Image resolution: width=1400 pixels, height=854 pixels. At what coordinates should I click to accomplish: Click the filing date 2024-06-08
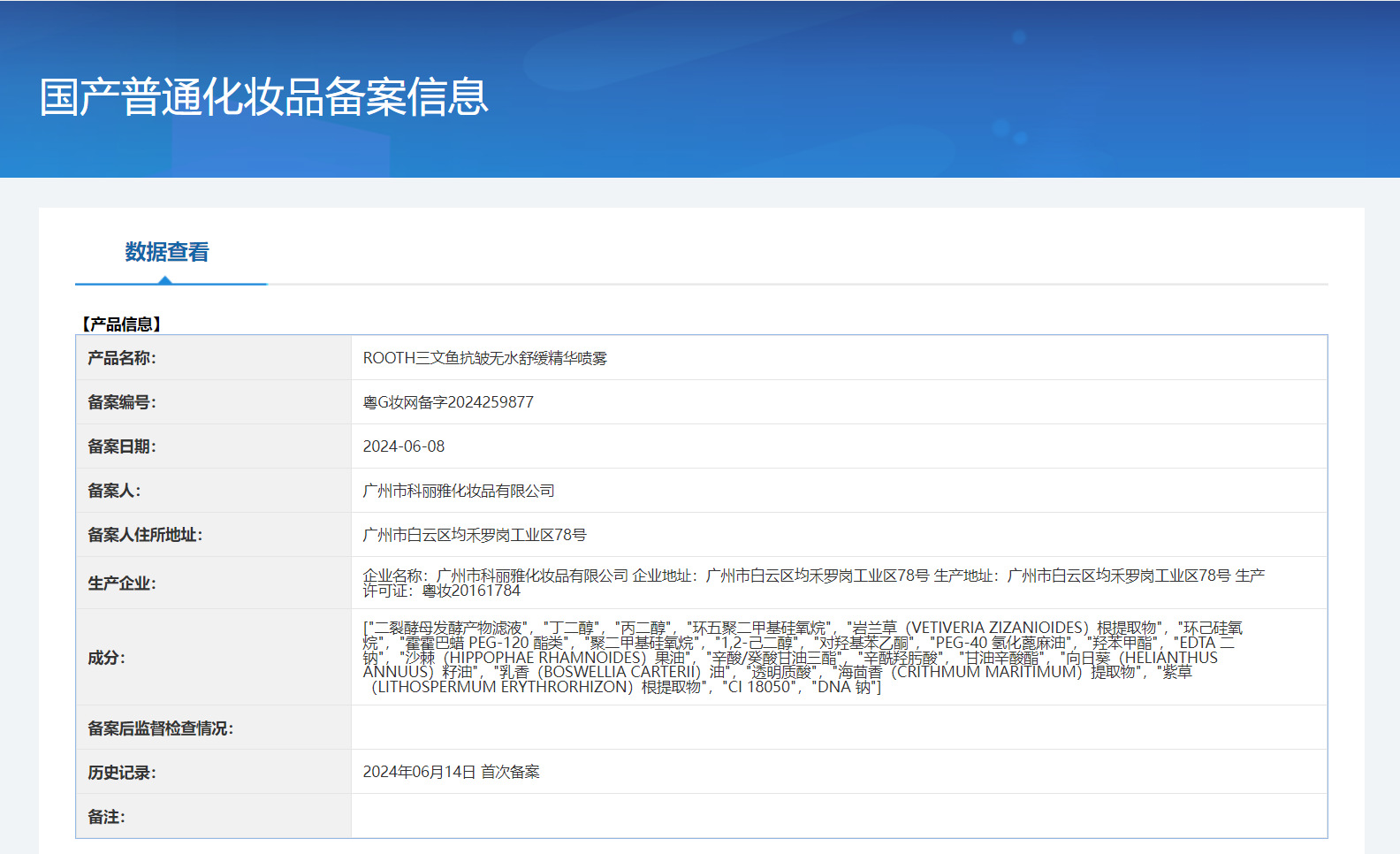click(x=403, y=446)
